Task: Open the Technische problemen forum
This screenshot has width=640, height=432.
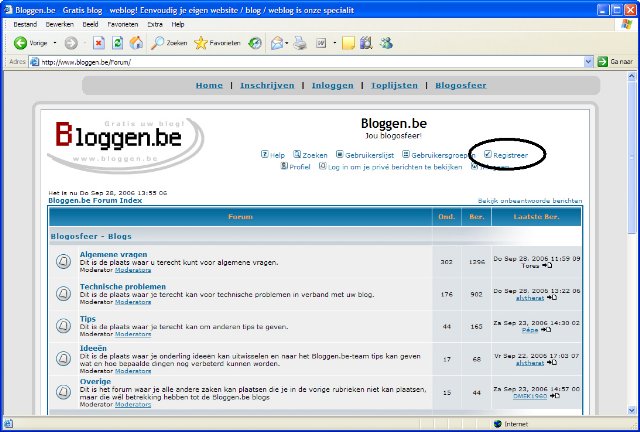Action: [x=123, y=286]
